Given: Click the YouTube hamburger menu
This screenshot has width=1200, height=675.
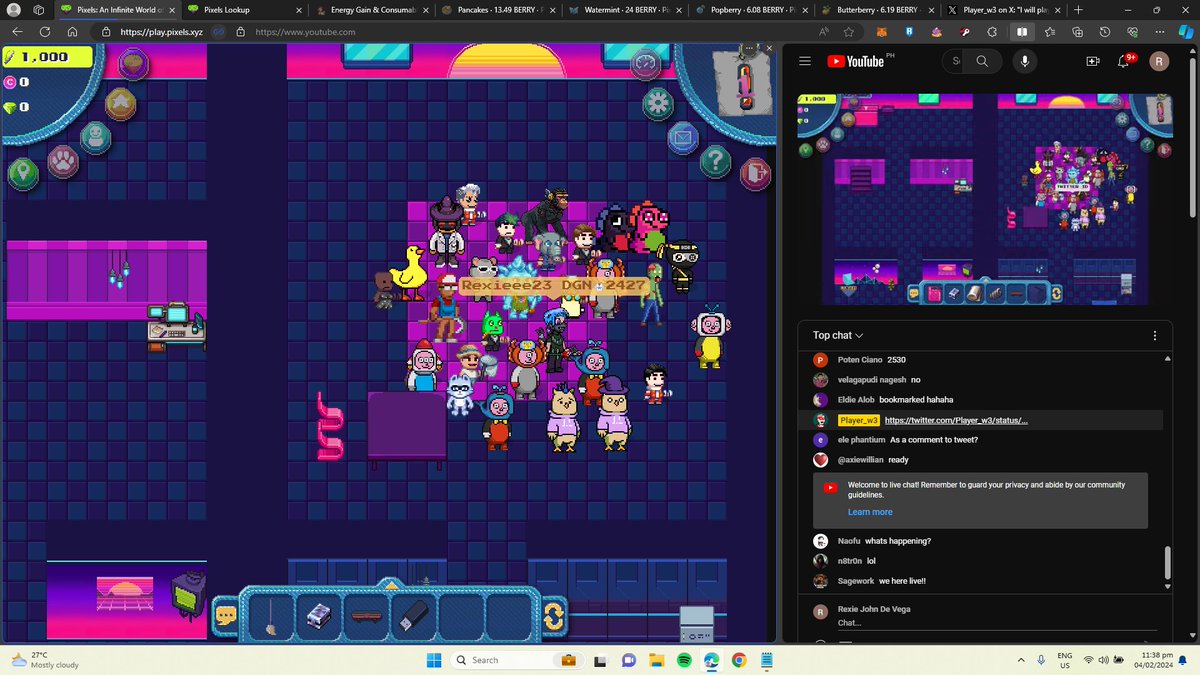Looking at the screenshot, I should (x=805, y=61).
